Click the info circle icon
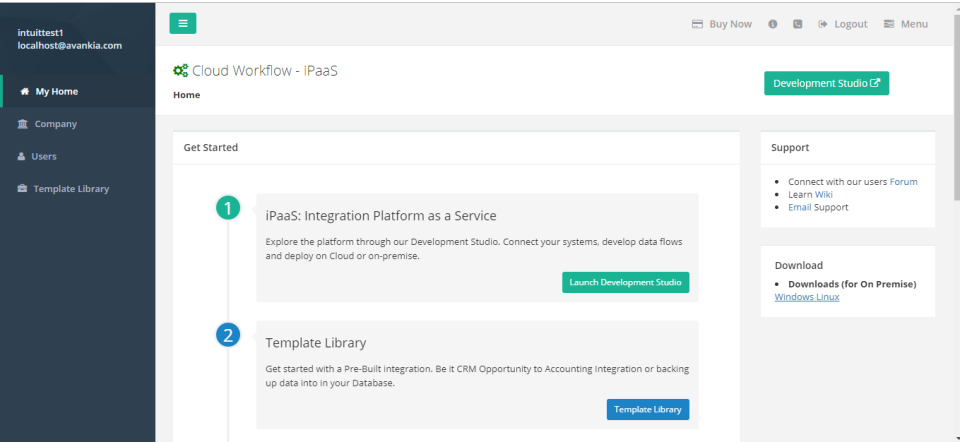This screenshot has width=960, height=442. point(773,24)
